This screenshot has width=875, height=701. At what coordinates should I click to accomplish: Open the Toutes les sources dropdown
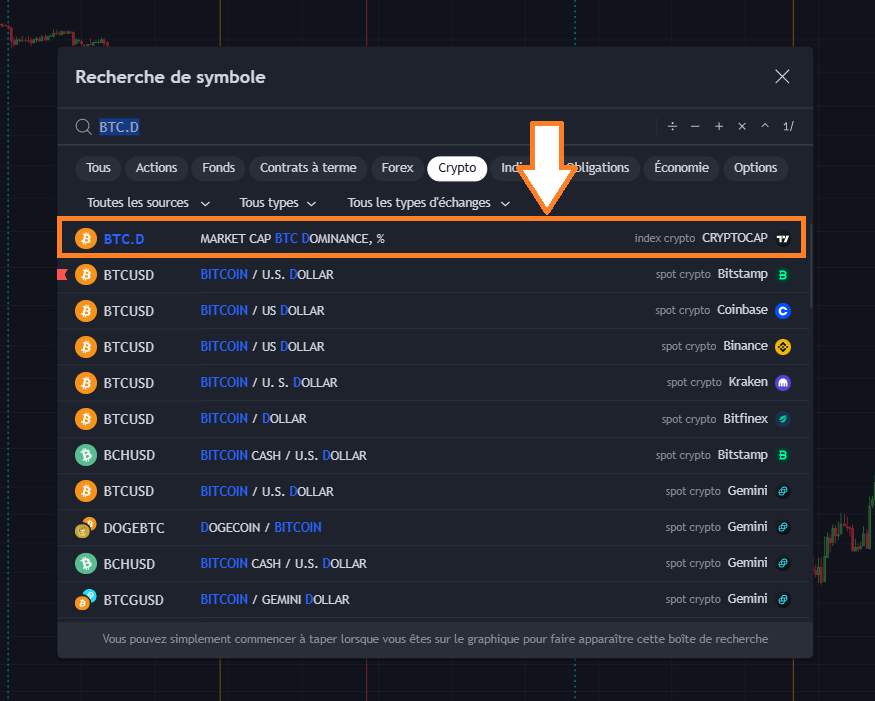click(148, 203)
